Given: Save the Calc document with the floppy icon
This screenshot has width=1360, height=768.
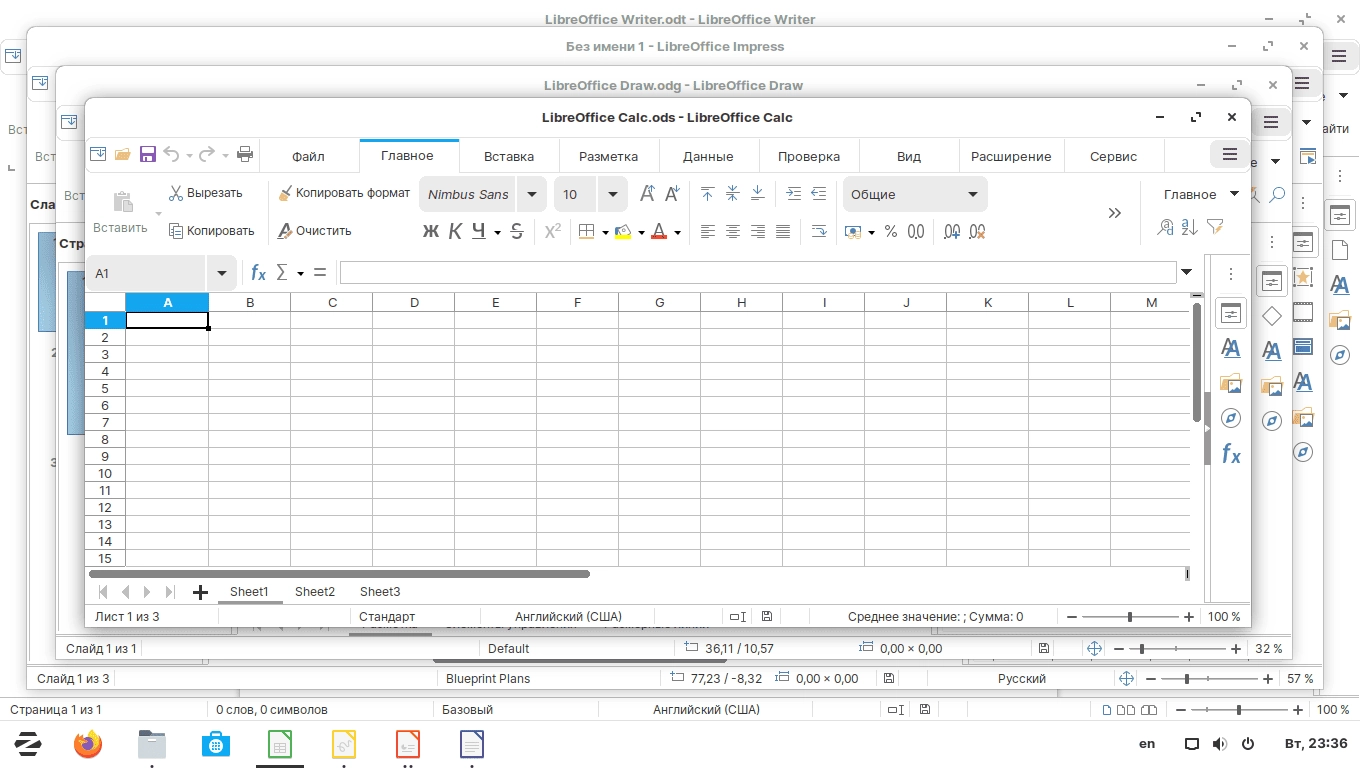Looking at the screenshot, I should [148, 155].
